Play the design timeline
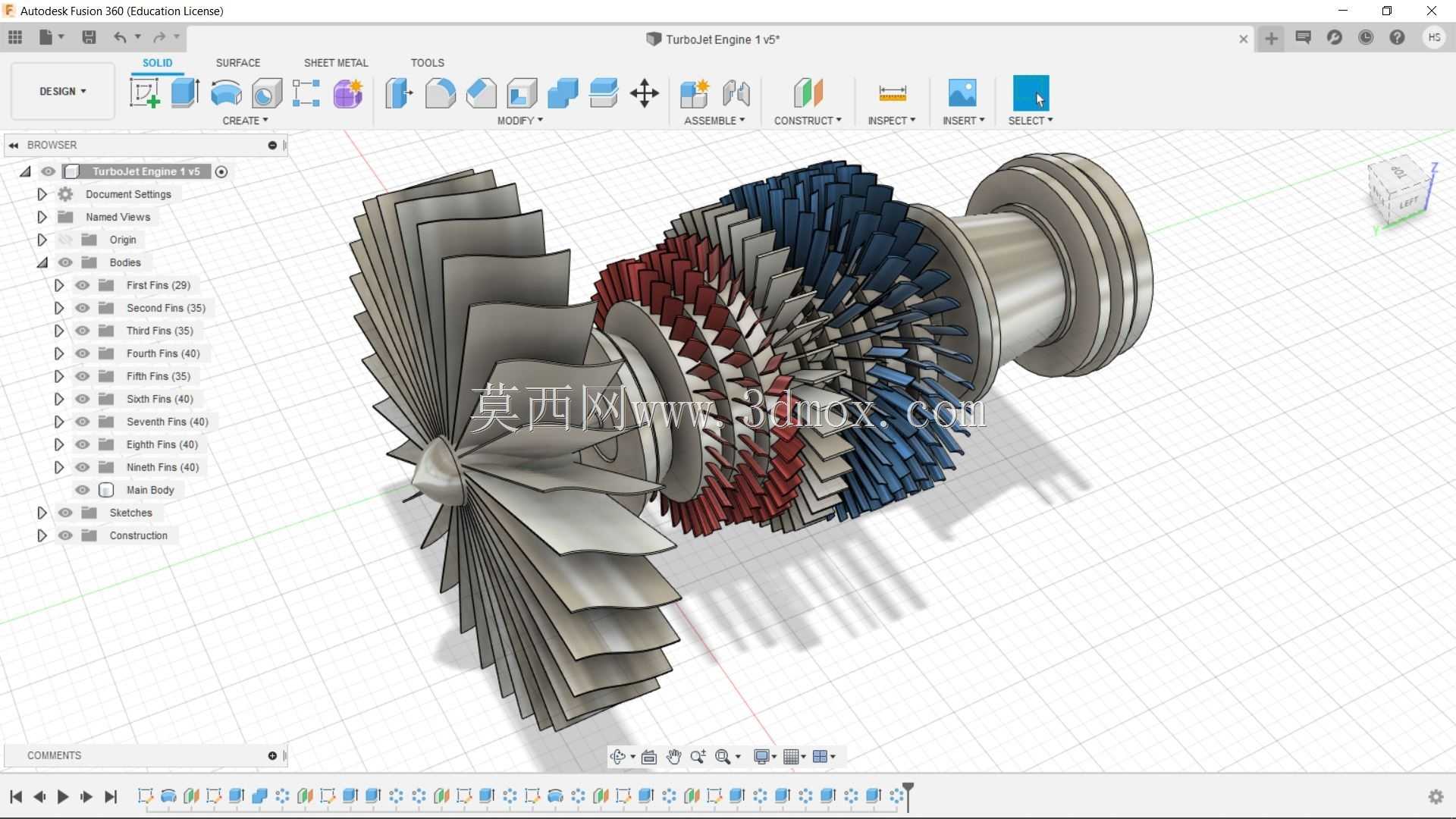1456x819 pixels. pyautogui.click(x=63, y=796)
